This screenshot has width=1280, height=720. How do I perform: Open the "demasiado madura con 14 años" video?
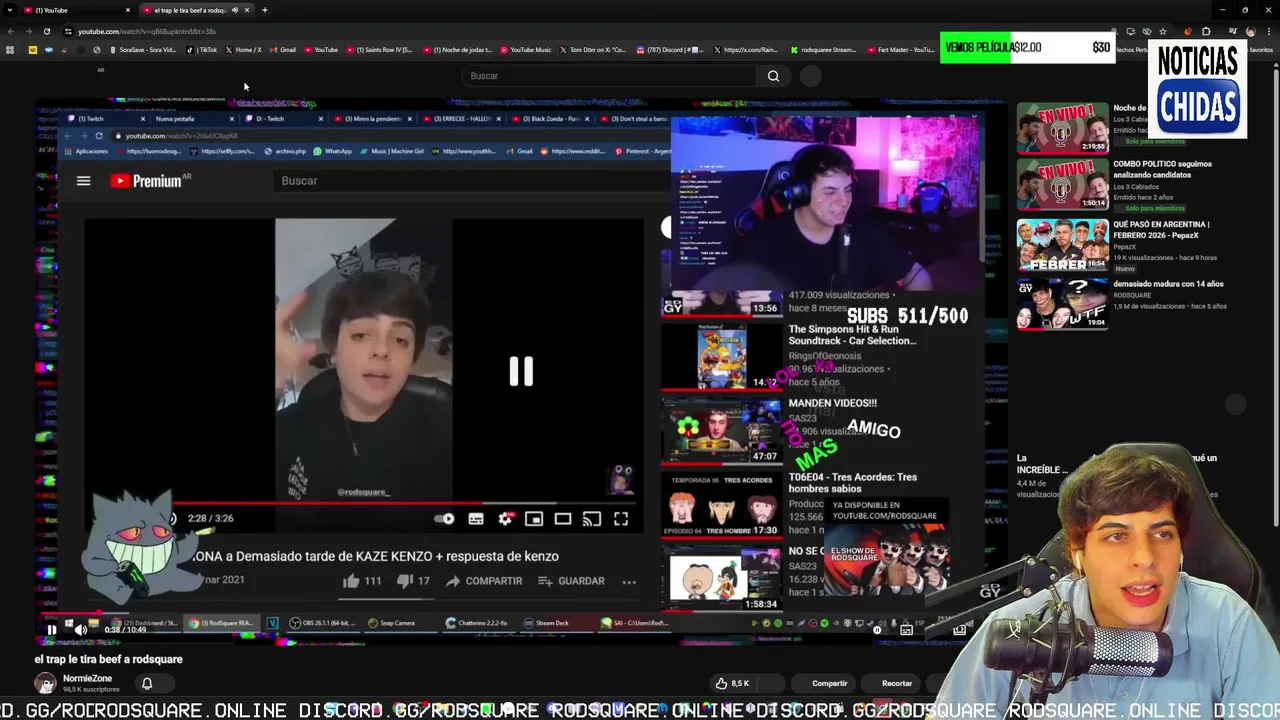coord(1168,284)
